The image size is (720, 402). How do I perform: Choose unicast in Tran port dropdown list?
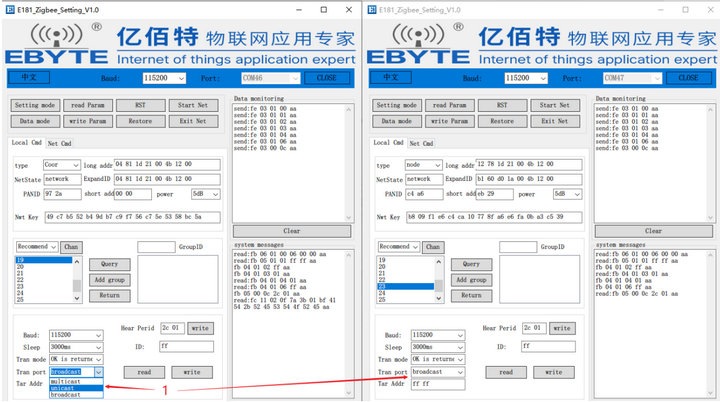pyautogui.click(x=77, y=388)
